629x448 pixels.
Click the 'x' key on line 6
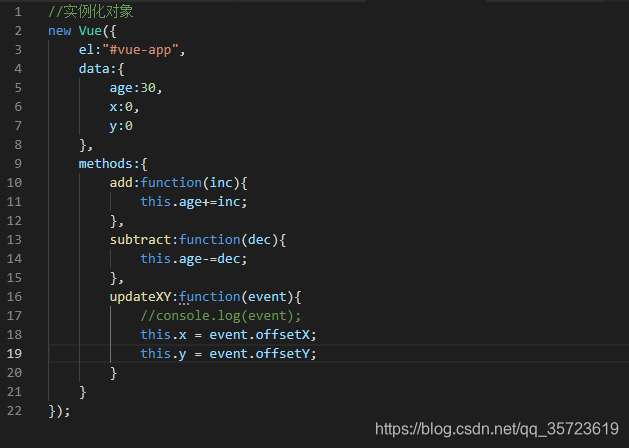(114, 107)
